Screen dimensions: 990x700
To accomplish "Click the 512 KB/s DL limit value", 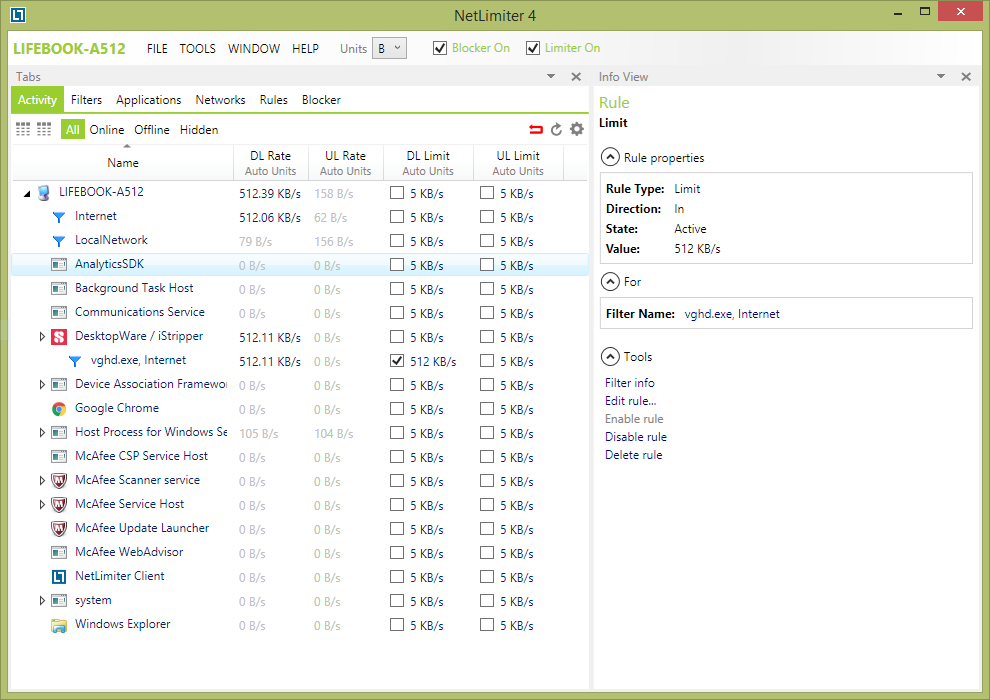I will pyautogui.click(x=433, y=362).
